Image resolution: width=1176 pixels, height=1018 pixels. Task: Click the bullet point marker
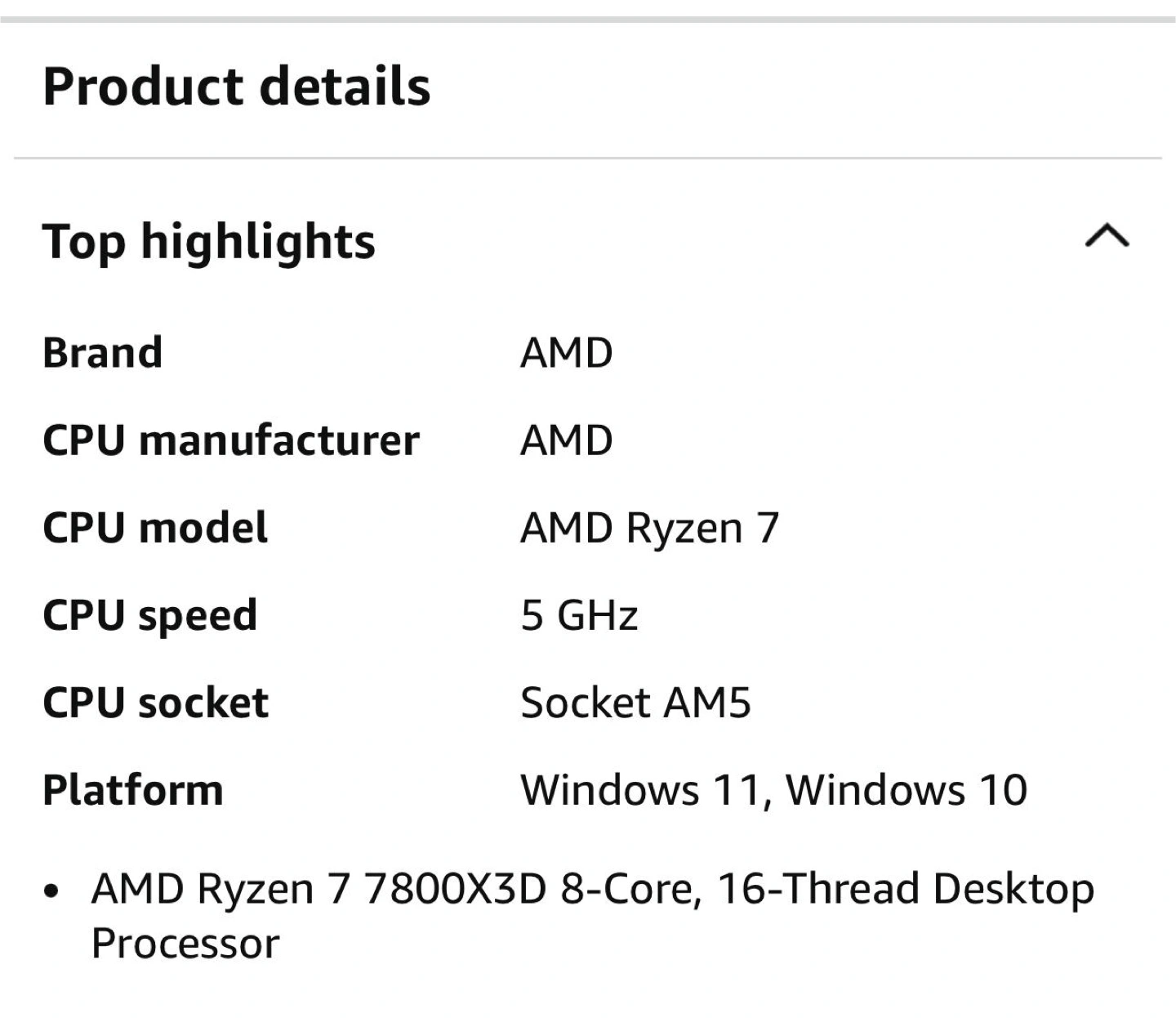pos(52,891)
